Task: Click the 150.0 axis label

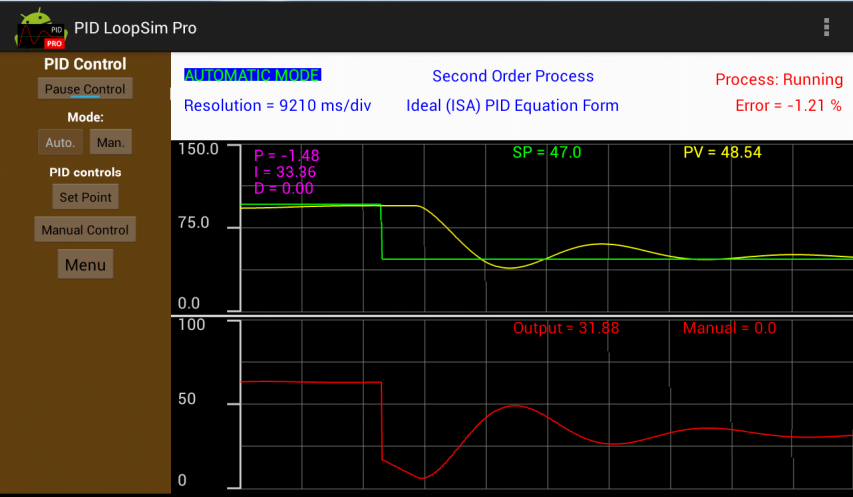Action: tap(199, 149)
